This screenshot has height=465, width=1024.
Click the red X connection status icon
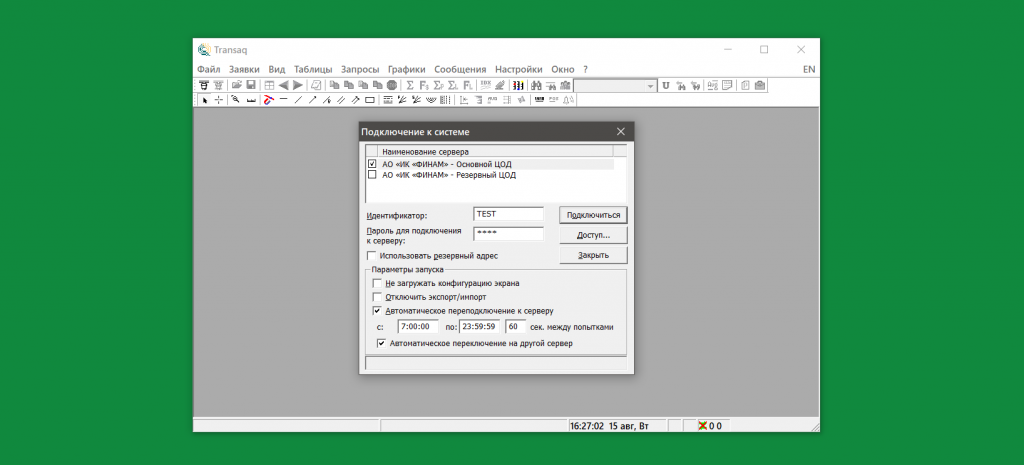pyautogui.click(x=703, y=426)
